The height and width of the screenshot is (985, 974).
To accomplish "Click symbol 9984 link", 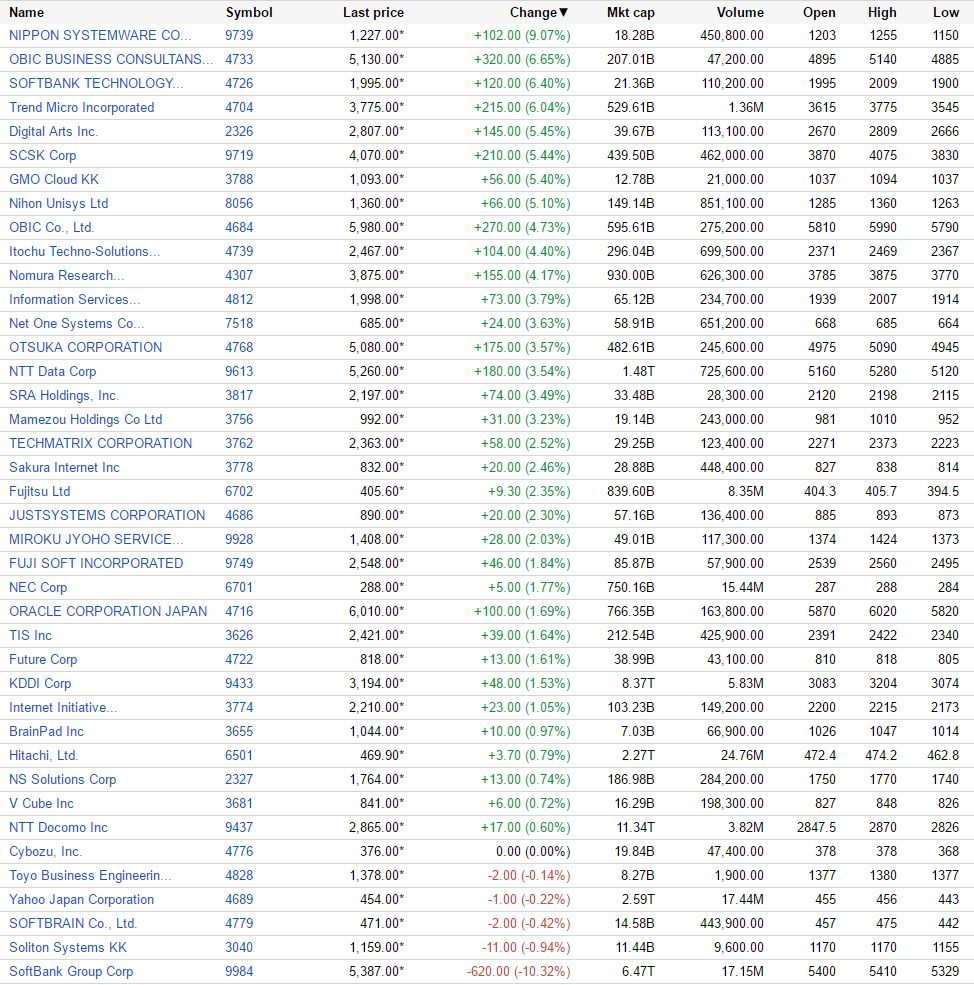I will coord(239,971).
